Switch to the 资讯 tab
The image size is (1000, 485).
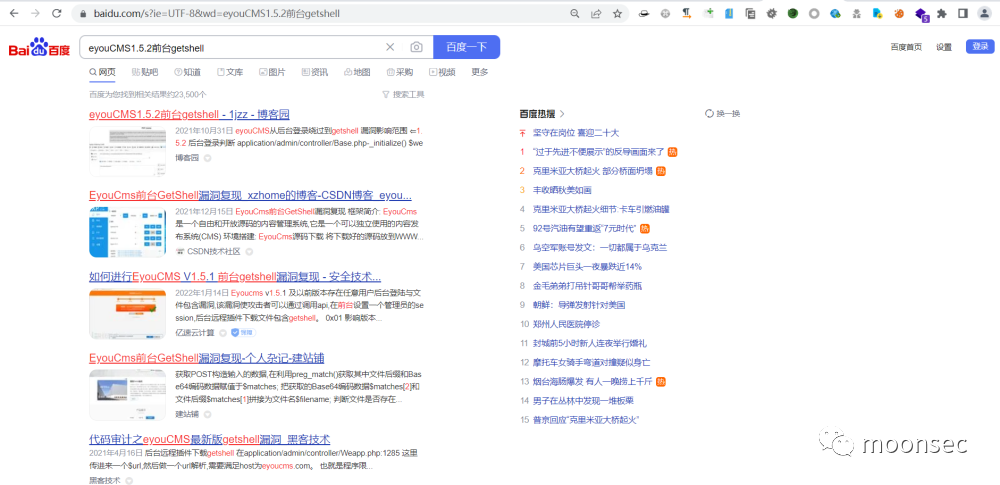tap(315, 72)
